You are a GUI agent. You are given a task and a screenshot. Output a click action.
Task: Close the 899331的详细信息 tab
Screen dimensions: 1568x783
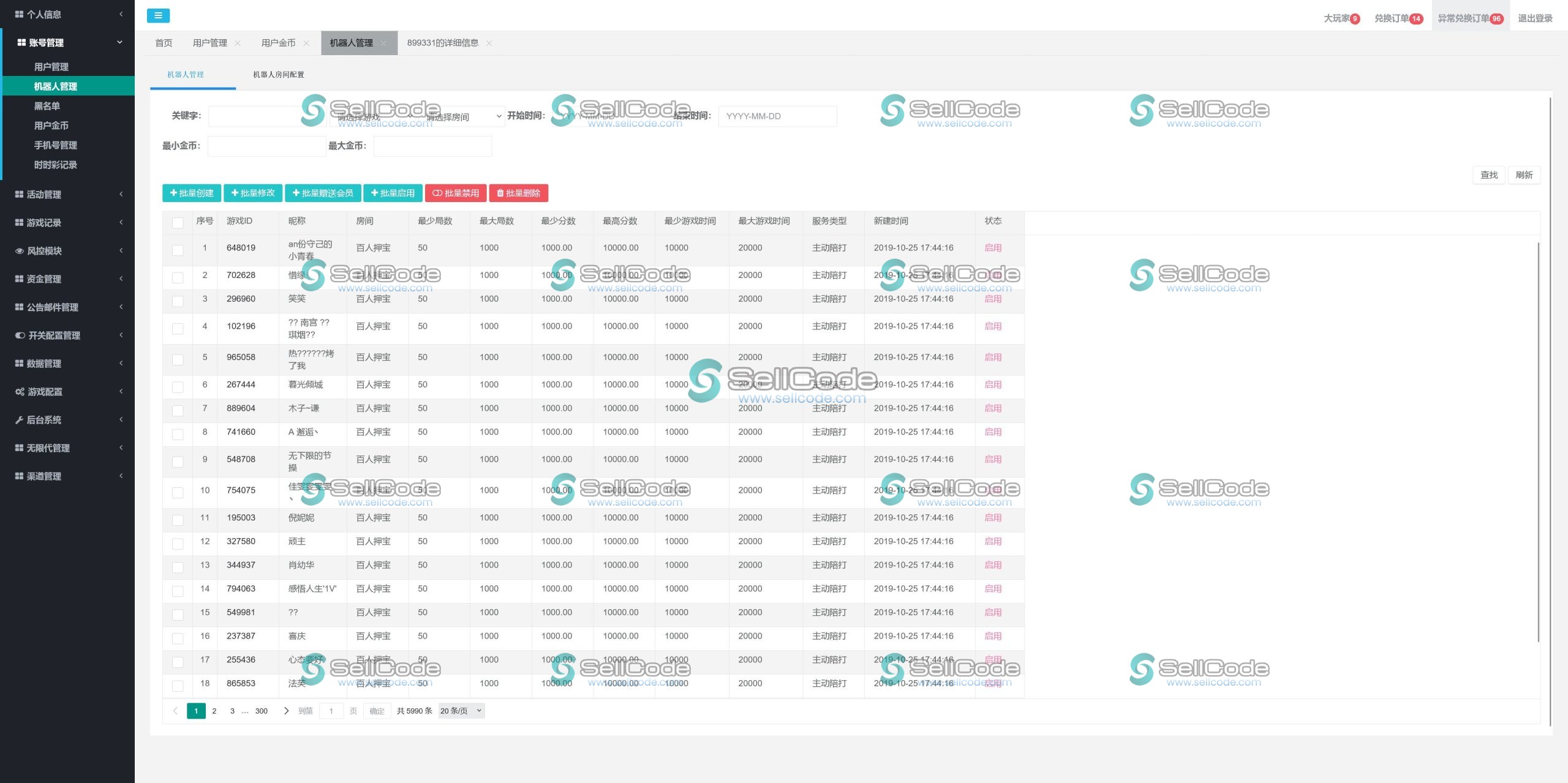point(489,43)
